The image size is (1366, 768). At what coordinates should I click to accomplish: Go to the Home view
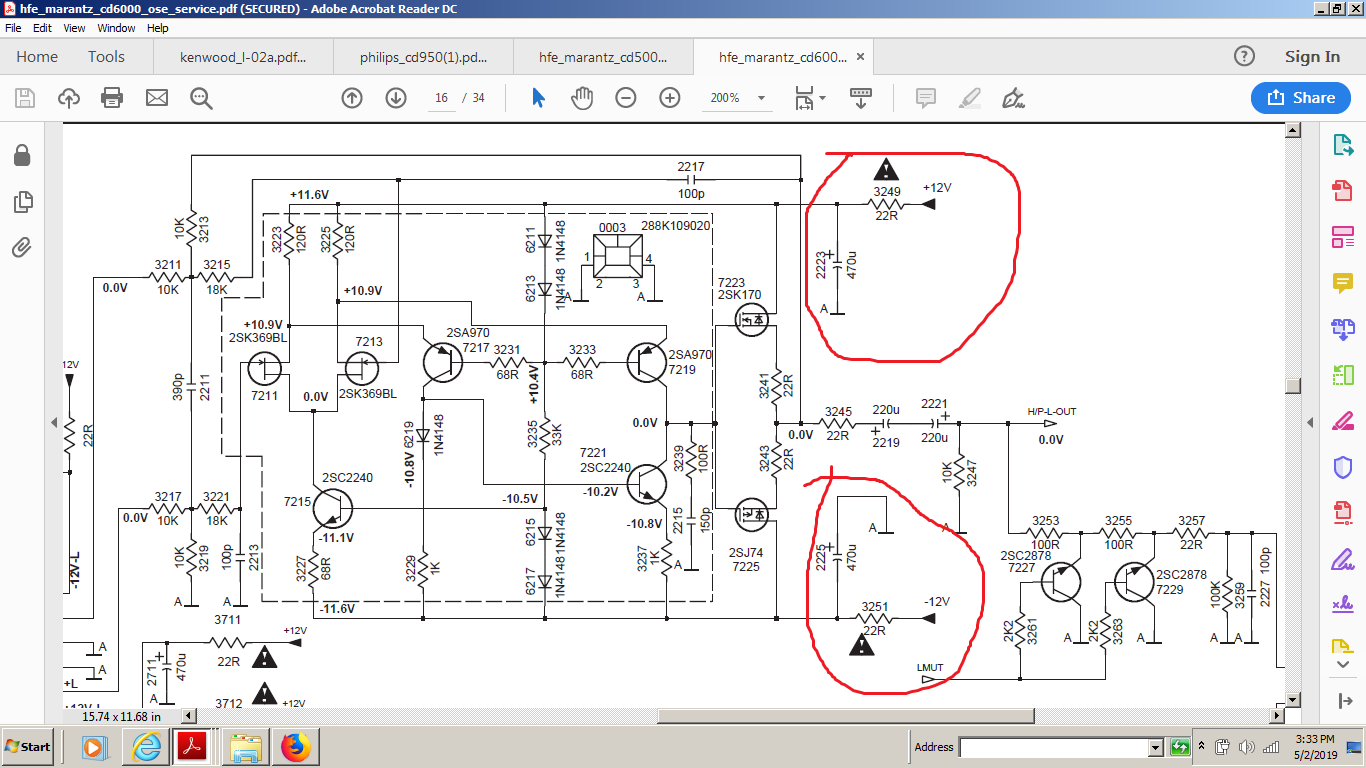point(37,57)
